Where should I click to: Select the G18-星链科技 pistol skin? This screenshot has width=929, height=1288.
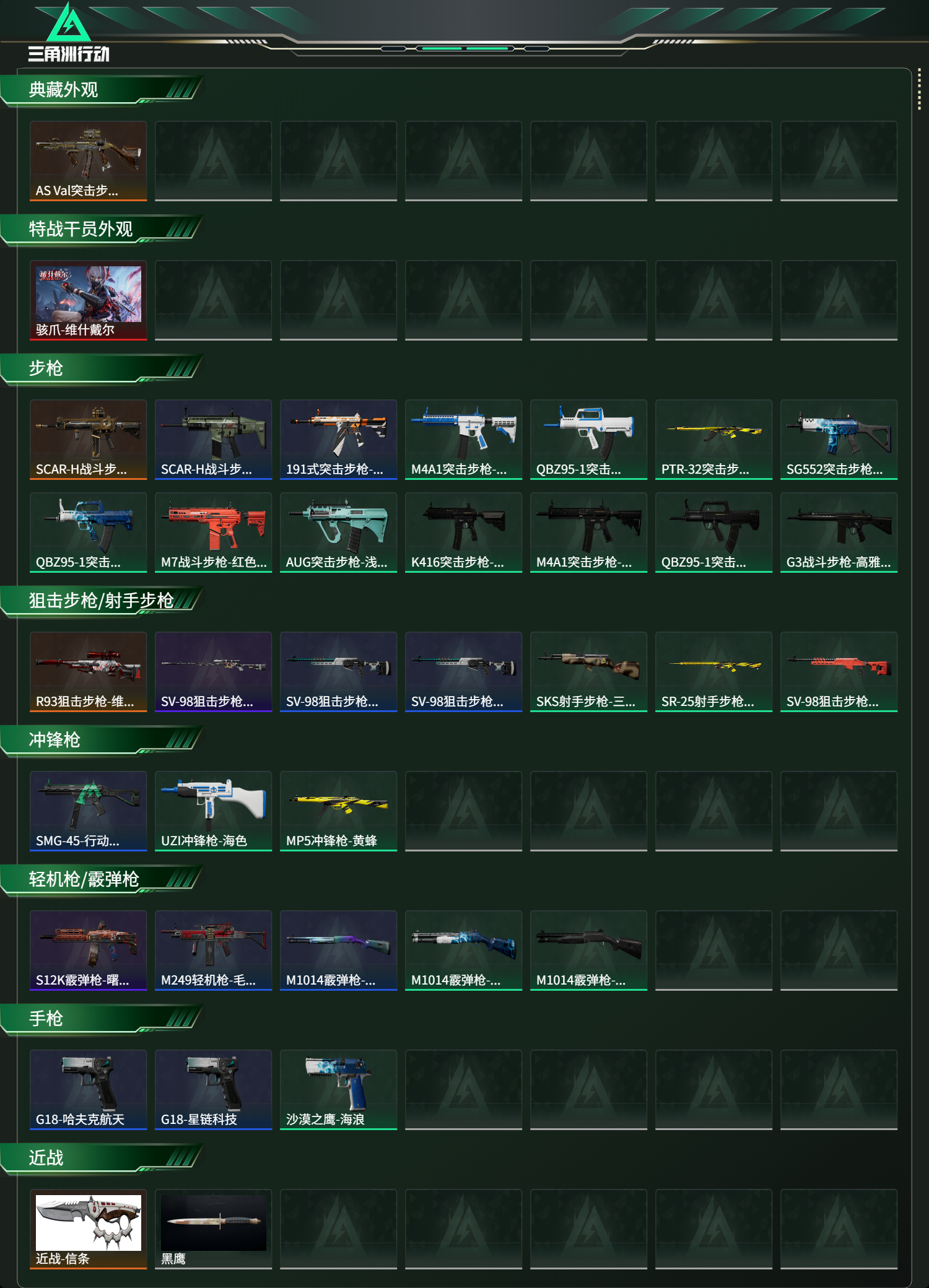(213, 1090)
